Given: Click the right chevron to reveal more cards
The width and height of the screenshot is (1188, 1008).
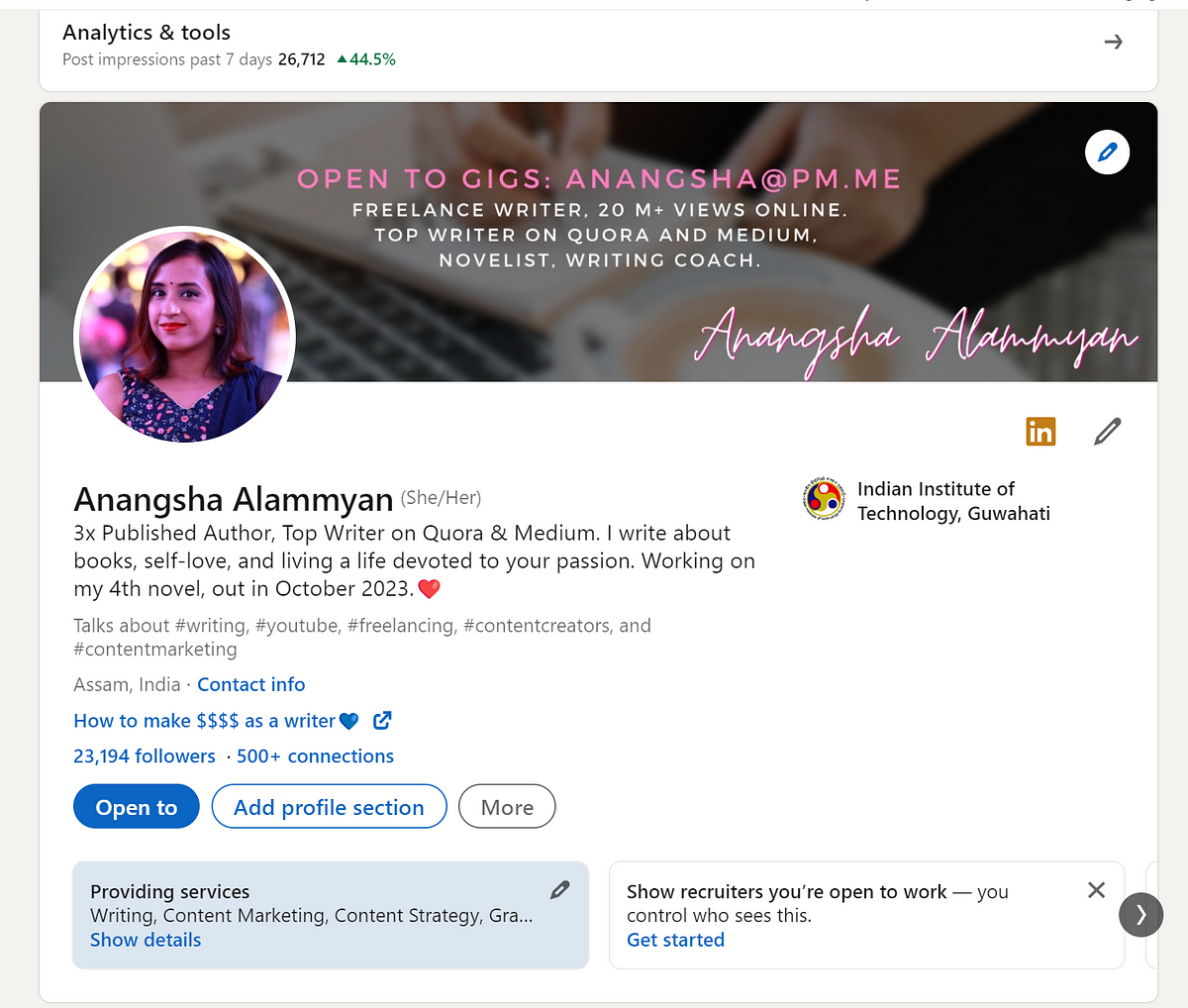Looking at the screenshot, I should pos(1140,915).
